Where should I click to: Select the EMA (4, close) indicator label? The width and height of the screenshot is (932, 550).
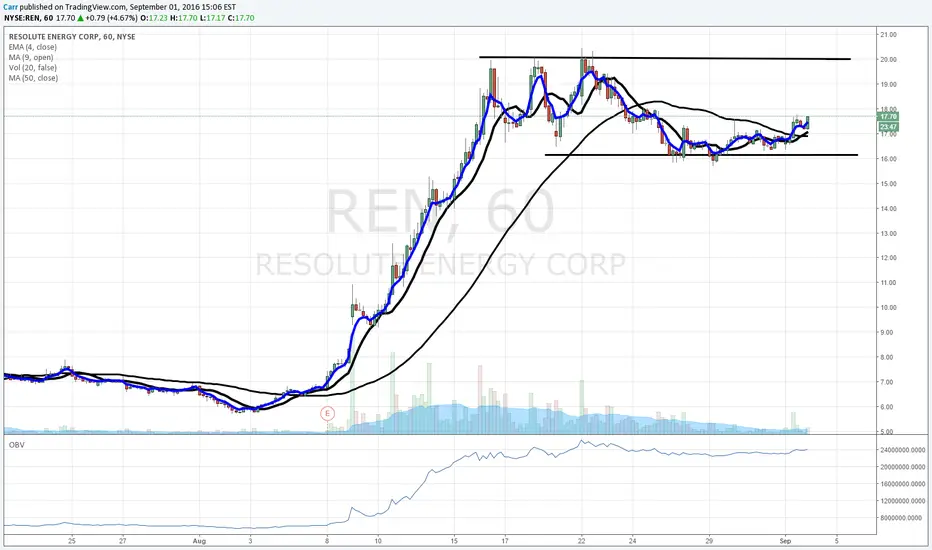click(33, 47)
